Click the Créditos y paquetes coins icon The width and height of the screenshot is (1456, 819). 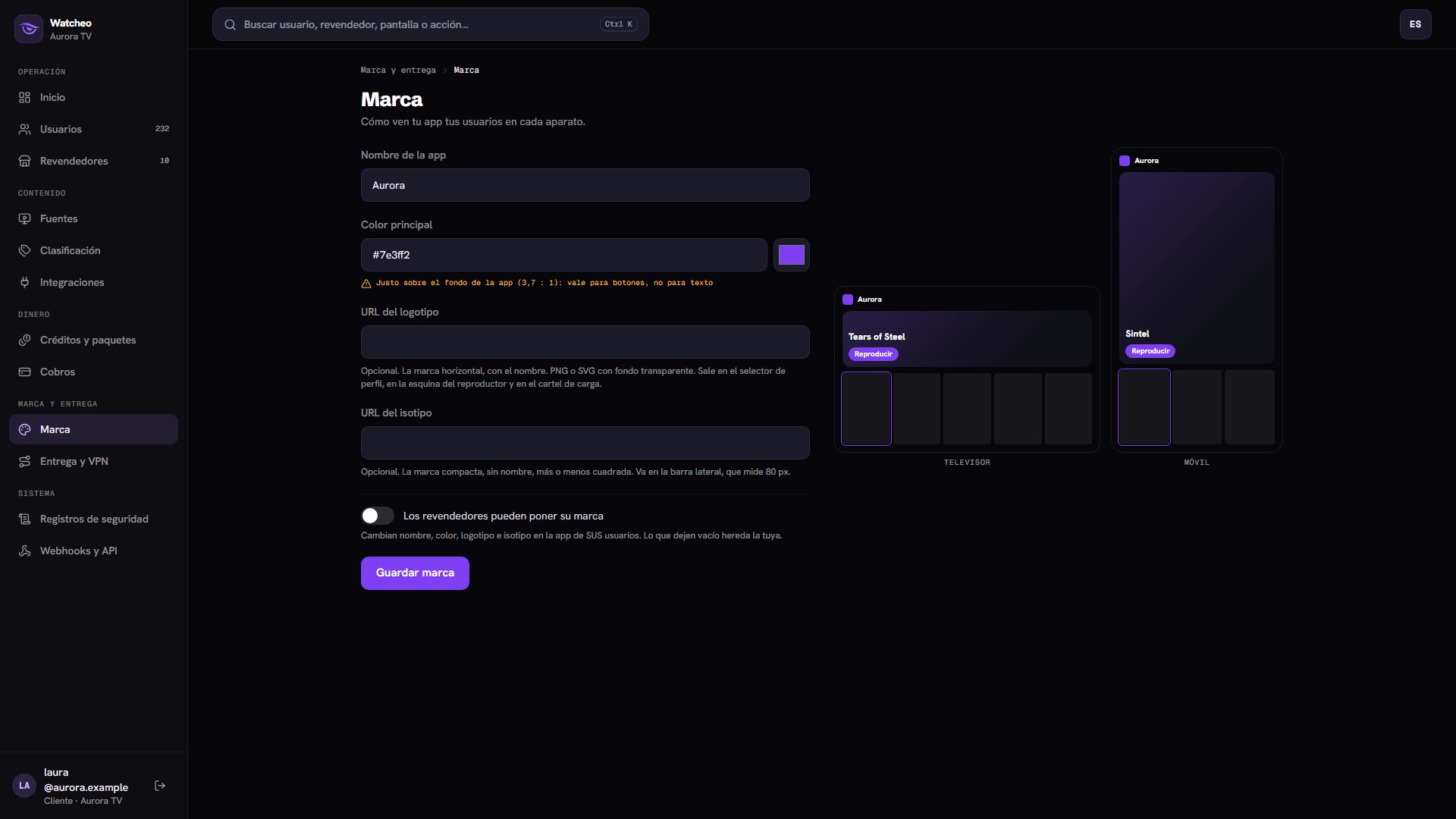point(25,340)
